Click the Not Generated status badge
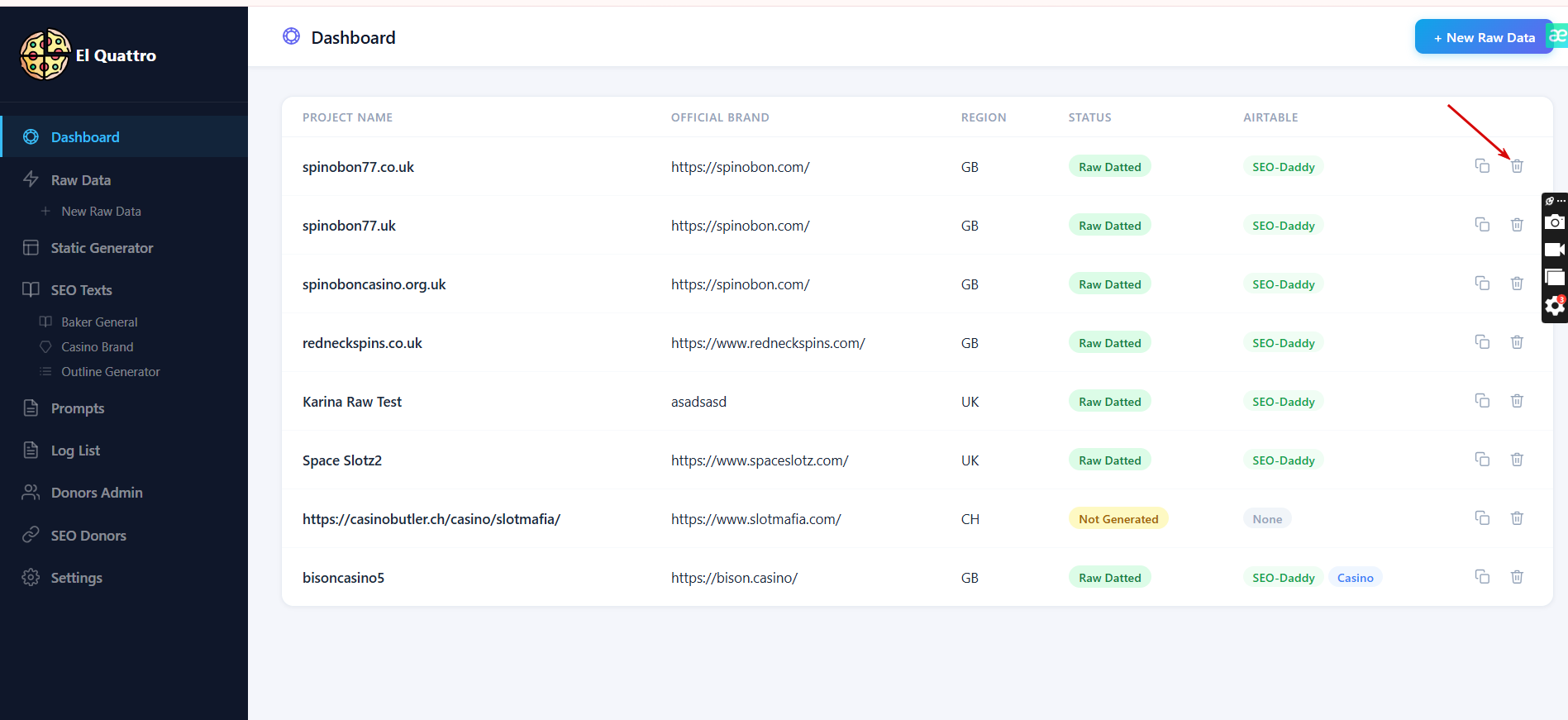This screenshot has height=720, width=1568. point(1118,519)
